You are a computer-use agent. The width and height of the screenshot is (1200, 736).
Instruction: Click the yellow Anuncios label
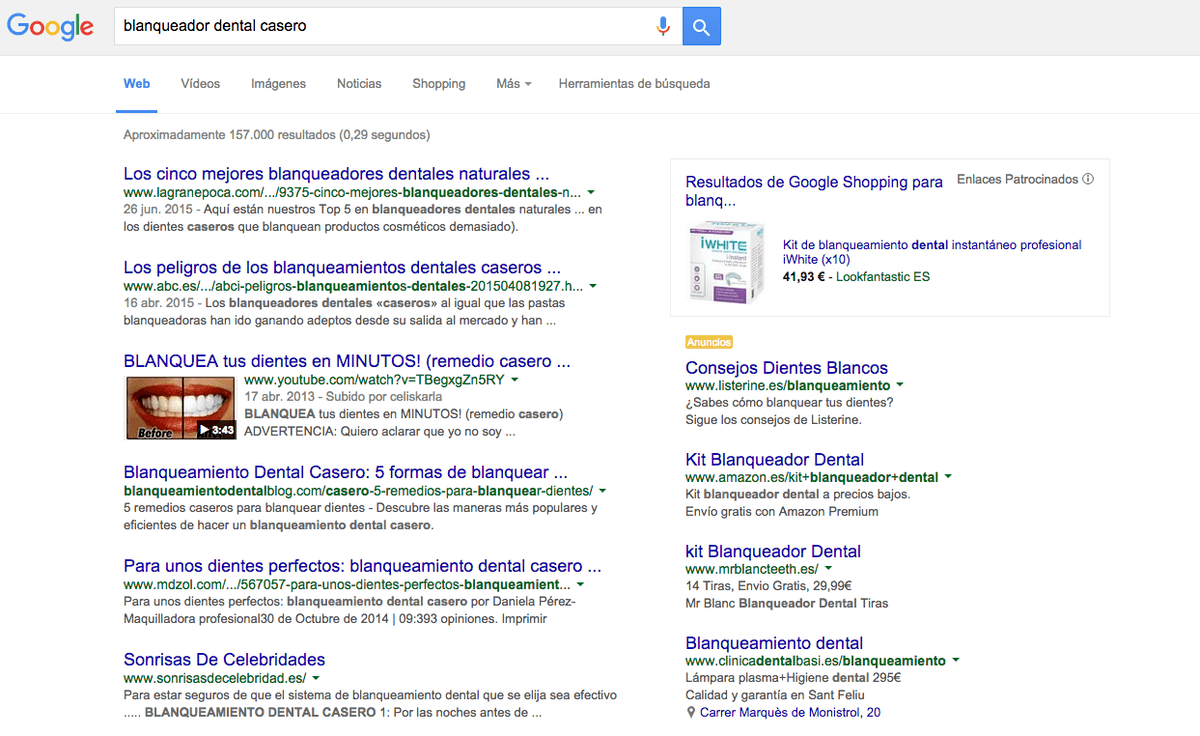point(709,342)
